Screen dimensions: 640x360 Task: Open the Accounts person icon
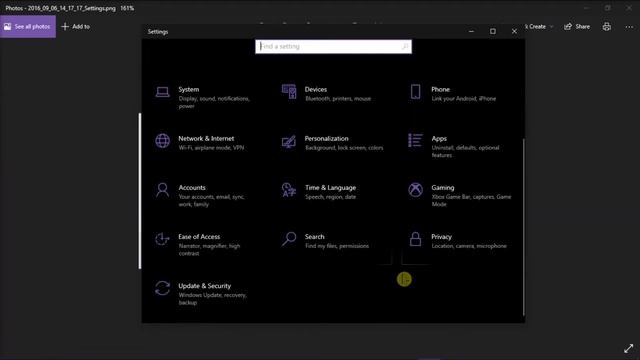pos(162,190)
